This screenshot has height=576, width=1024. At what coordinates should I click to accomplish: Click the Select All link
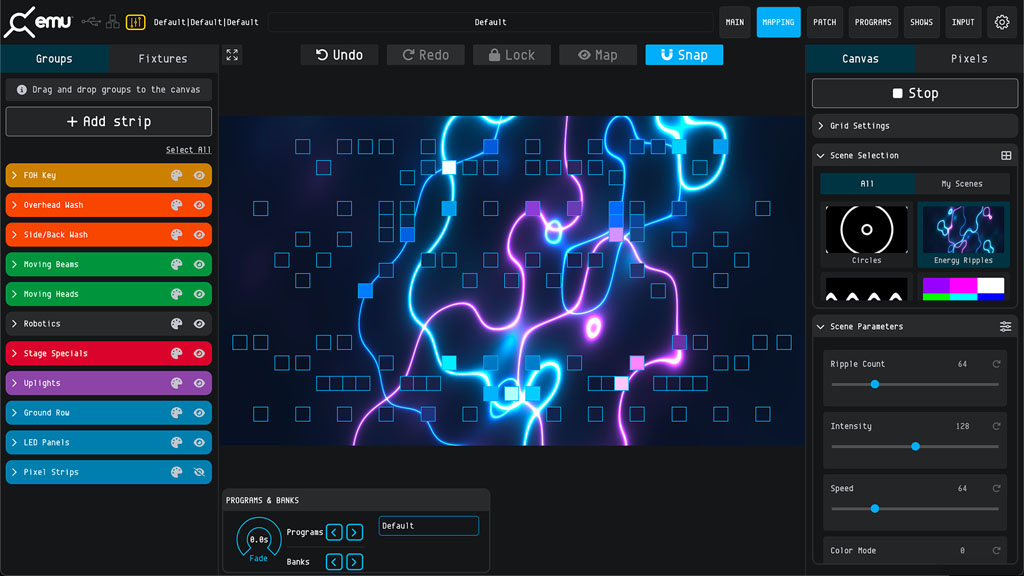click(x=188, y=150)
